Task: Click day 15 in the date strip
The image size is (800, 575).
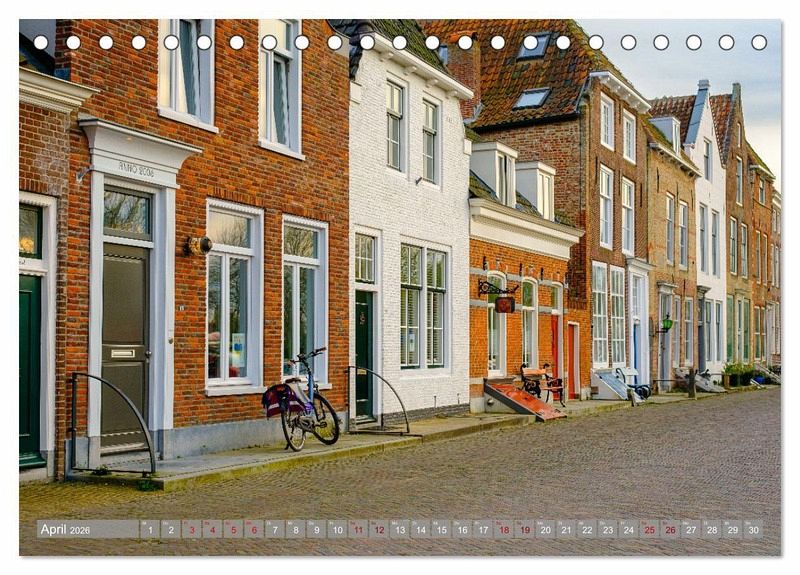Action: [441, 530]
